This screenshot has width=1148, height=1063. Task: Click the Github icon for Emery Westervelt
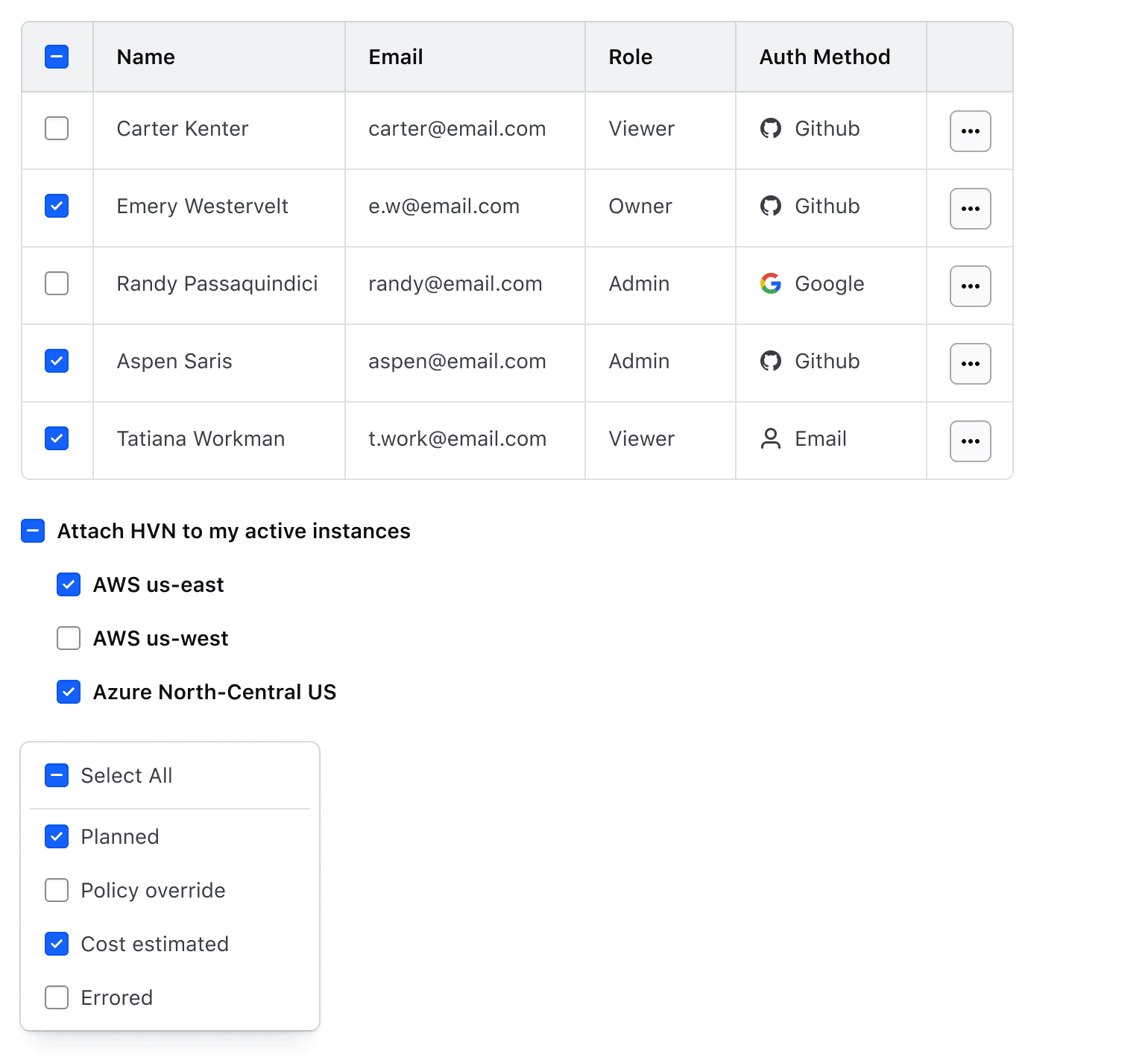click(772, 206)
